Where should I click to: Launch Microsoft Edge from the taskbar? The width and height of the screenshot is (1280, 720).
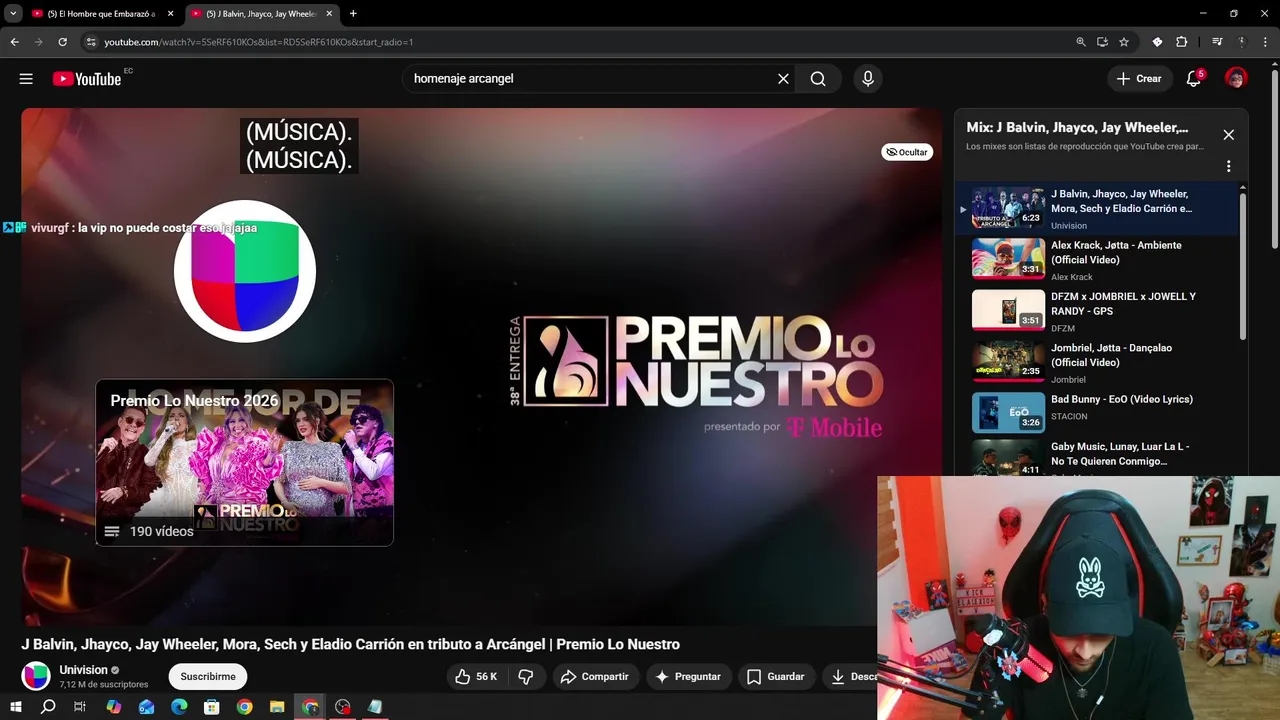(x=179, y=707)
